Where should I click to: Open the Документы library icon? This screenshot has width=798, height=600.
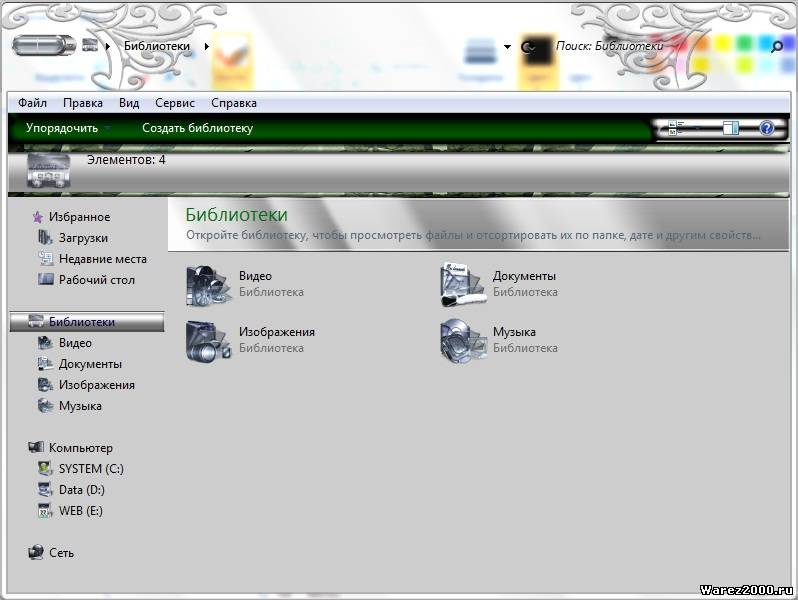[462, 285]
